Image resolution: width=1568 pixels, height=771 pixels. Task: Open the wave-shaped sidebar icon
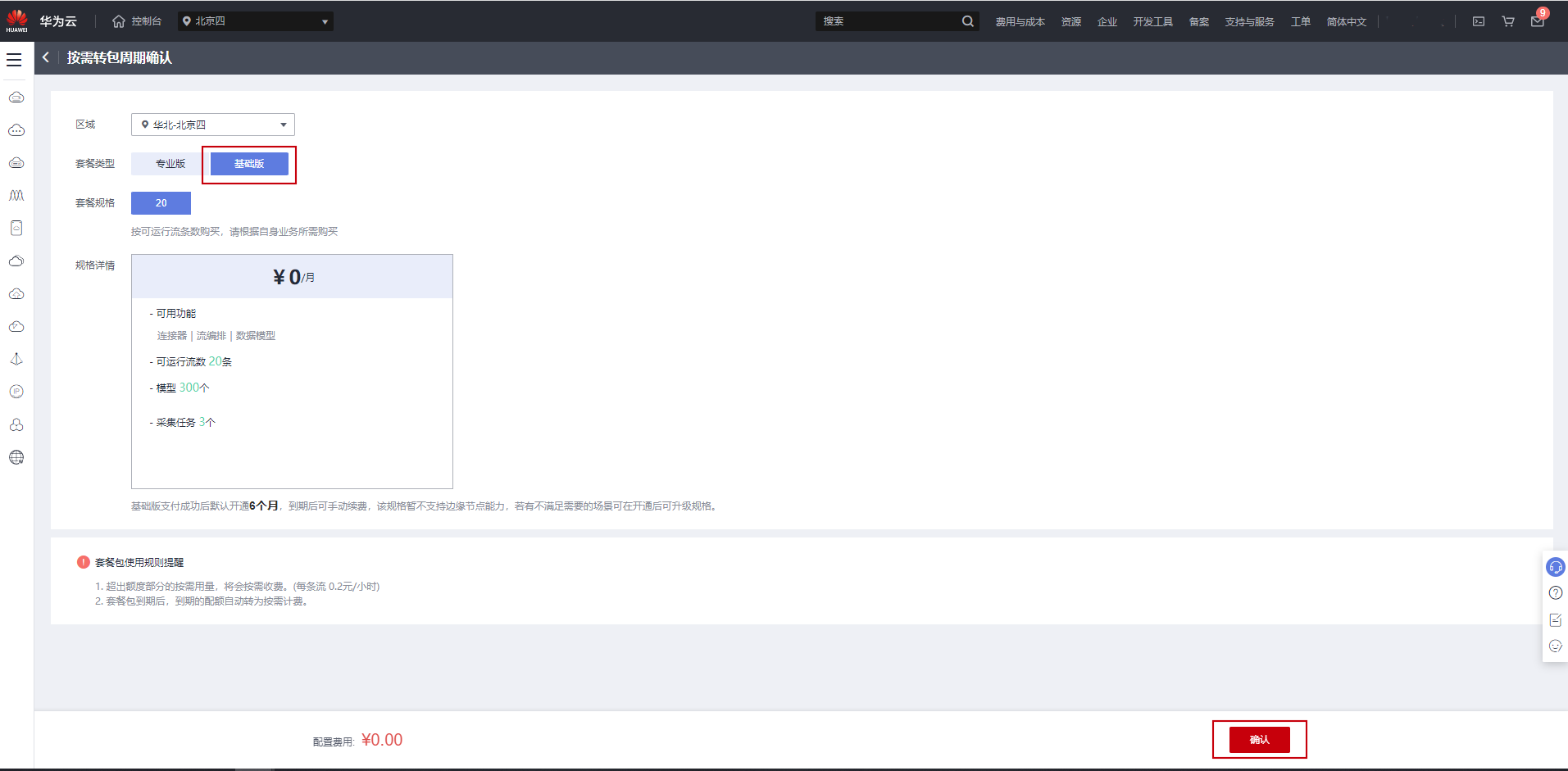tap(16, 196)
